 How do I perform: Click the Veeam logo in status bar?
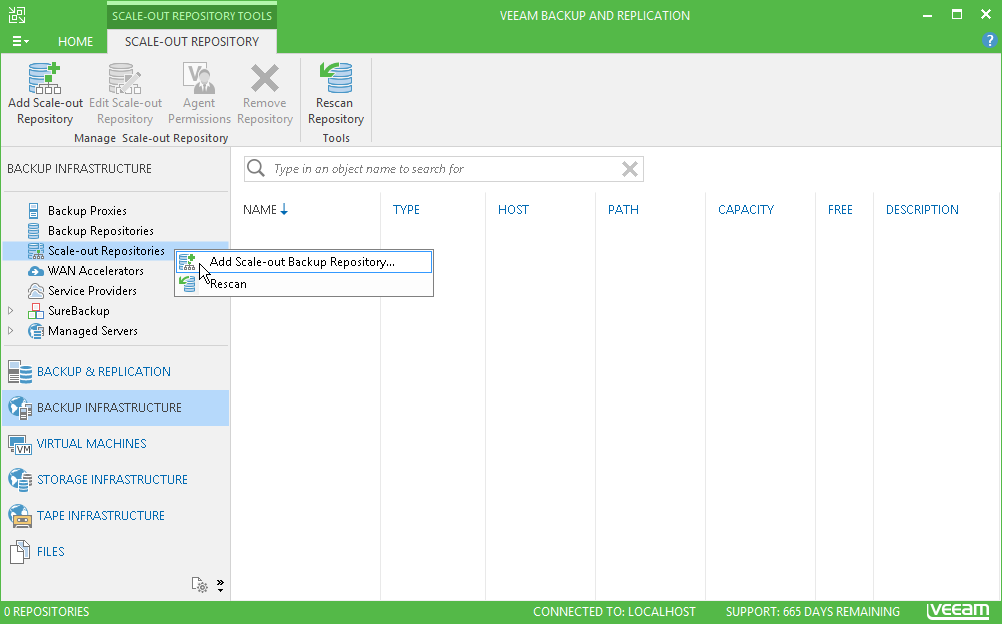pos(958,611)
